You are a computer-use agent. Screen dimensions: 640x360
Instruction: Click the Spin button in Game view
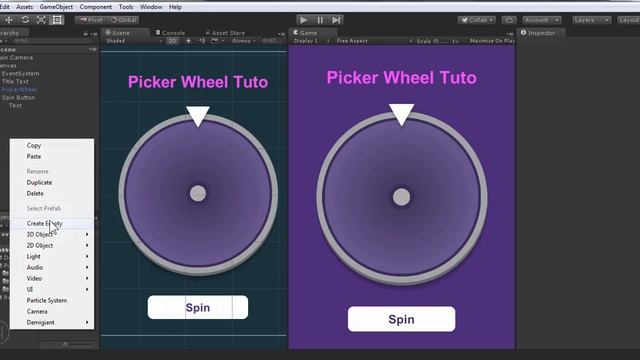pyautogui.click(x=401, y=319)
